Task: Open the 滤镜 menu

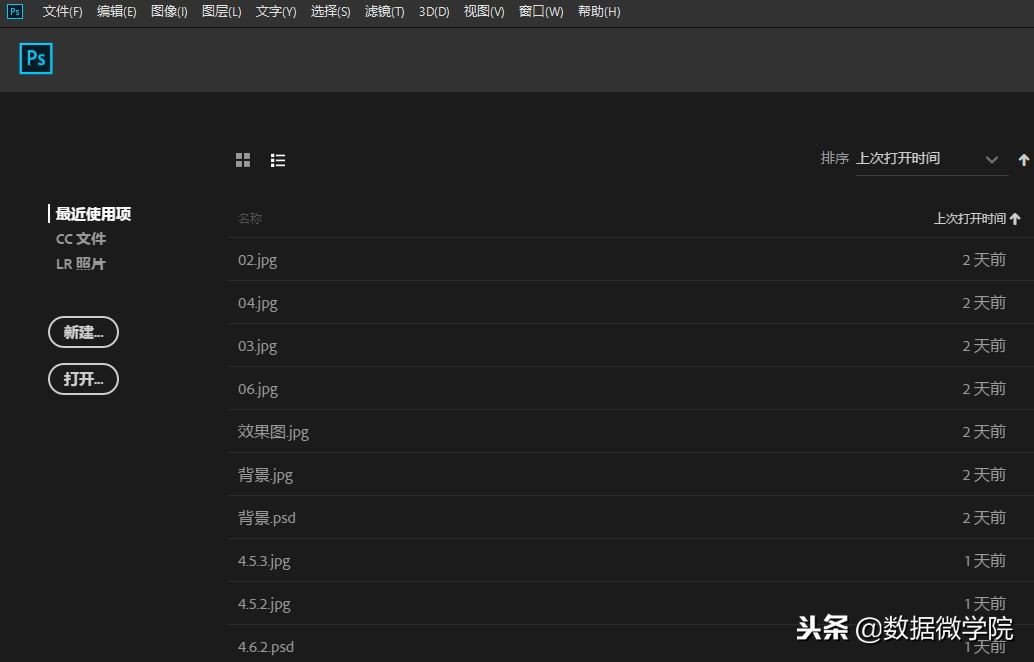Action: click(x=384, y=11)
